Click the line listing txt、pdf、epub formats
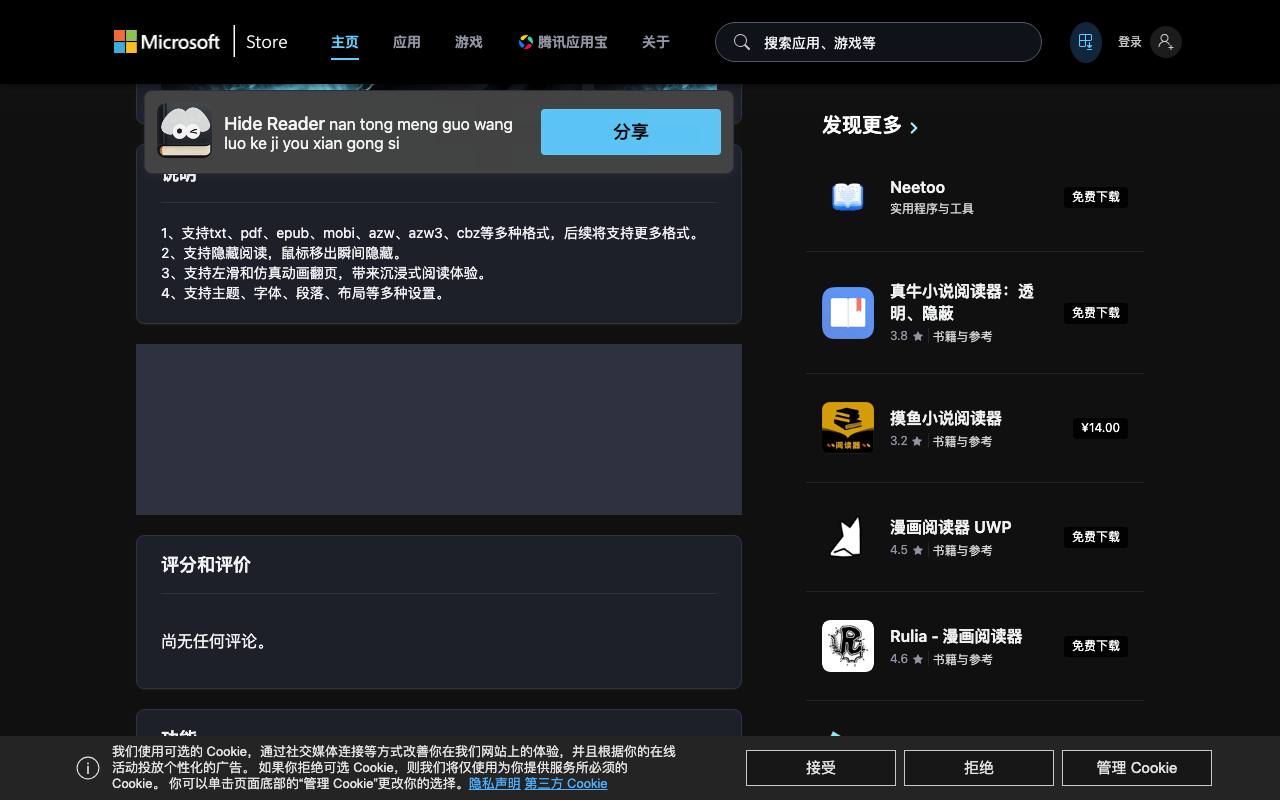 pyautogui.click(x=432, y=233)
